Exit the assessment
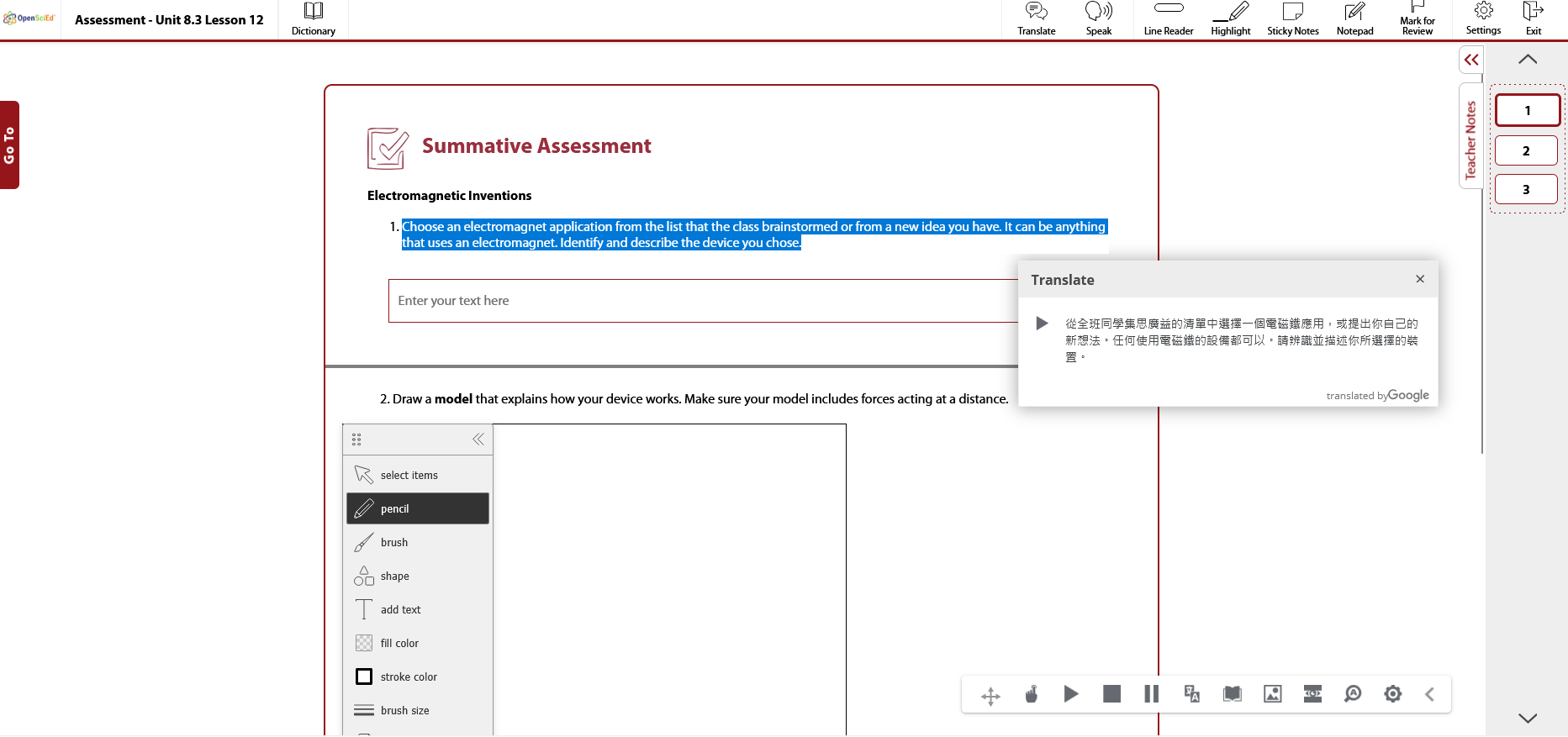This screenshot has width=1568, height=737. coord(1534,19)
